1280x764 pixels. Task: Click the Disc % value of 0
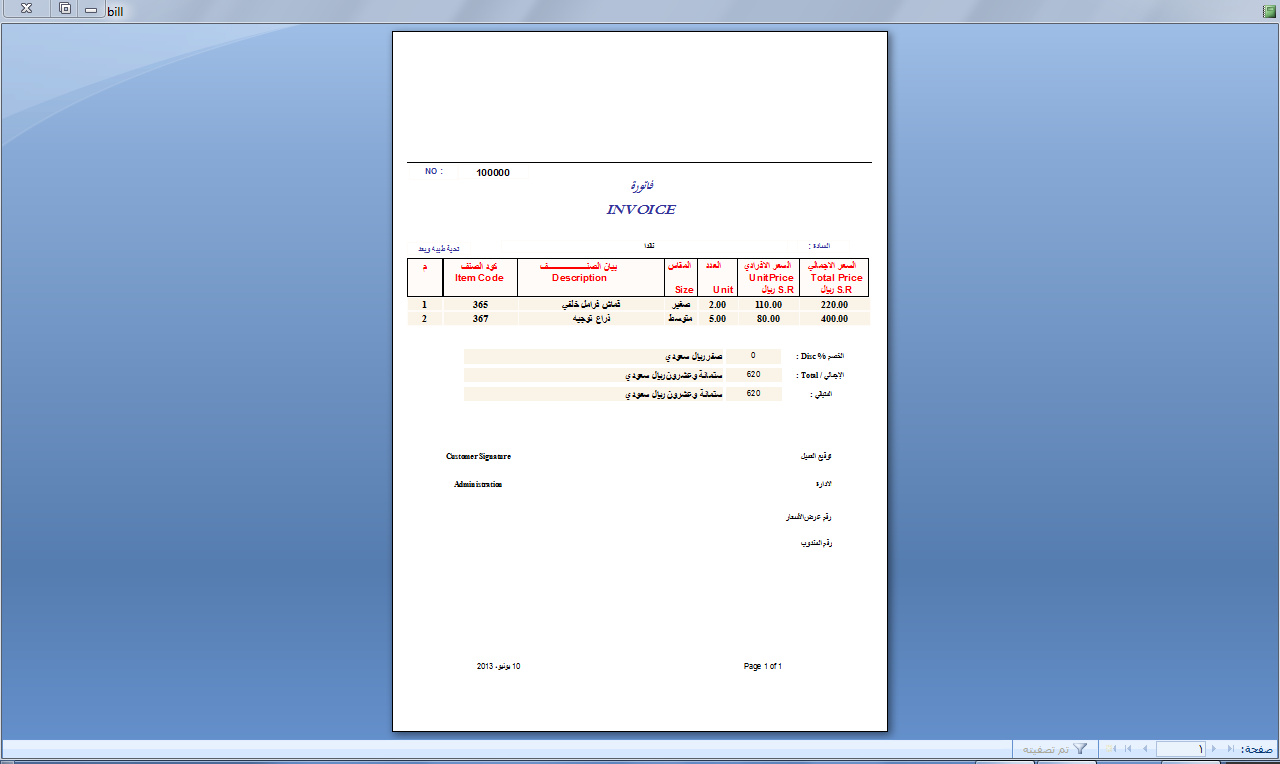pyautogui.click(x=753, y=356)
